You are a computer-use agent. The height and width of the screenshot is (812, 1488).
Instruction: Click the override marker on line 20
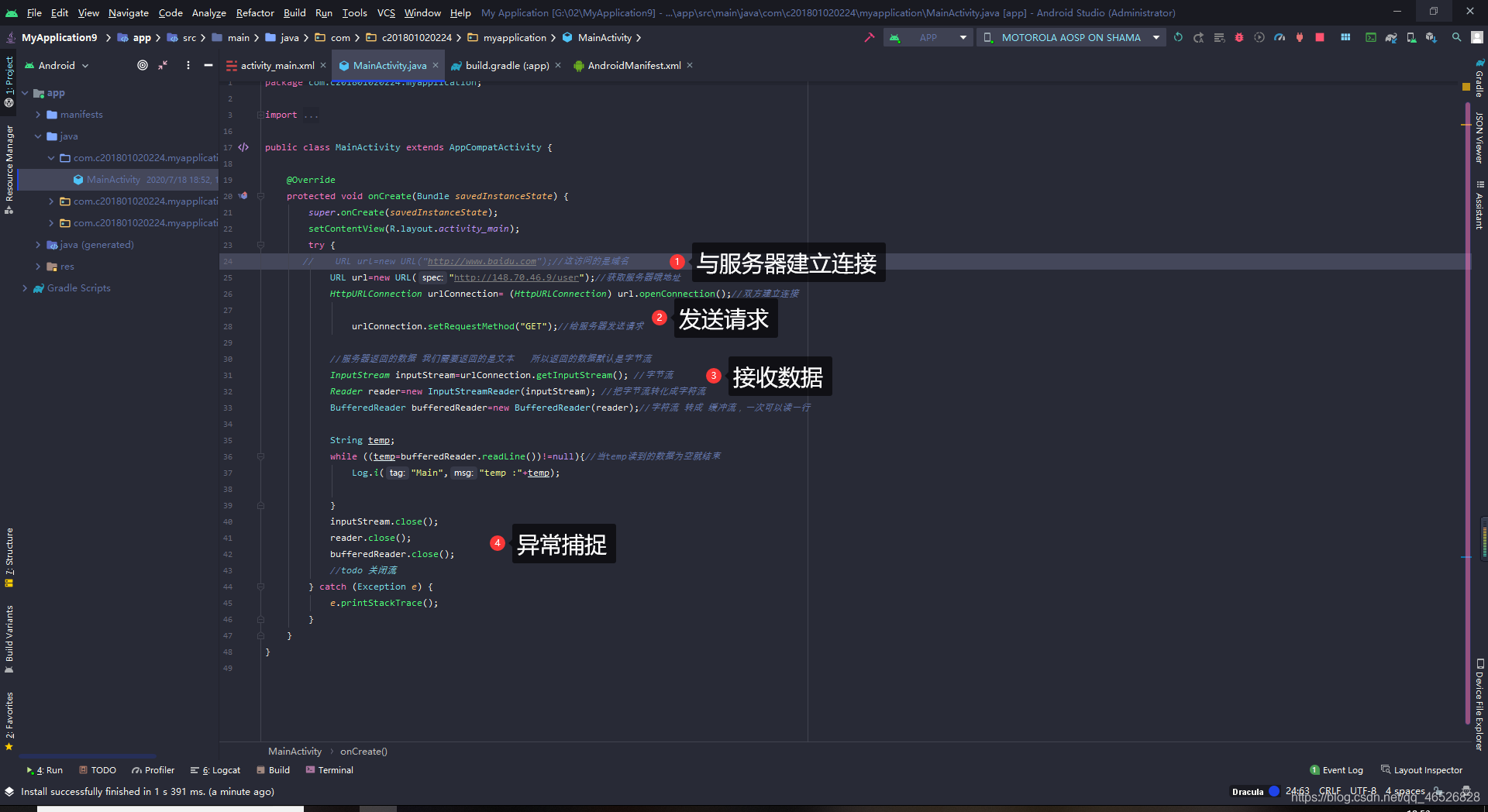point(243,196)
